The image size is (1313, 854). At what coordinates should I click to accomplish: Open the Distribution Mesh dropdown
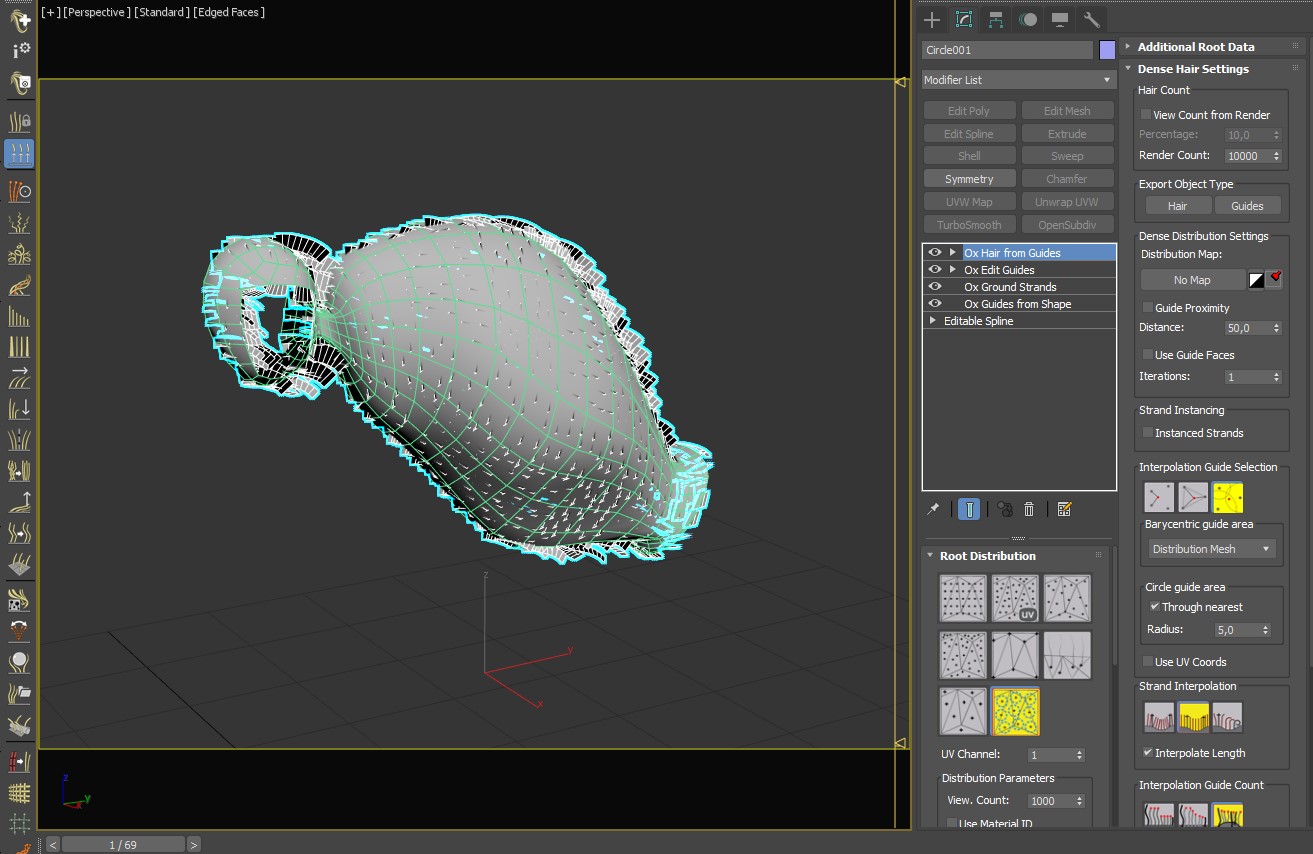[x=1210, y=549]
